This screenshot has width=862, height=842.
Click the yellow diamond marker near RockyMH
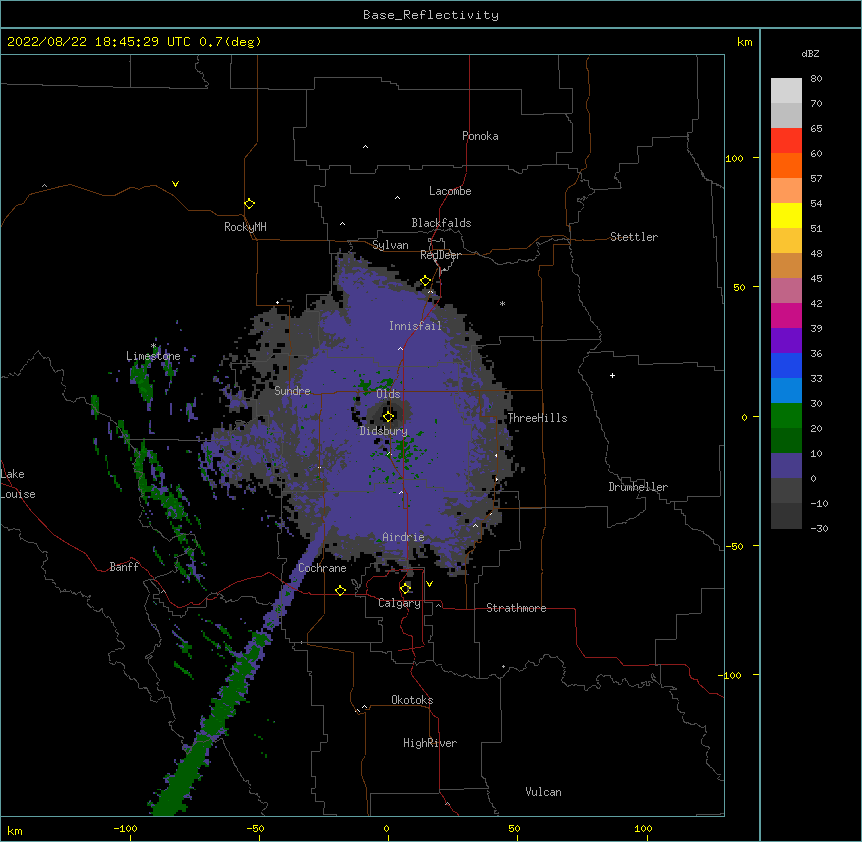(250, 204)
